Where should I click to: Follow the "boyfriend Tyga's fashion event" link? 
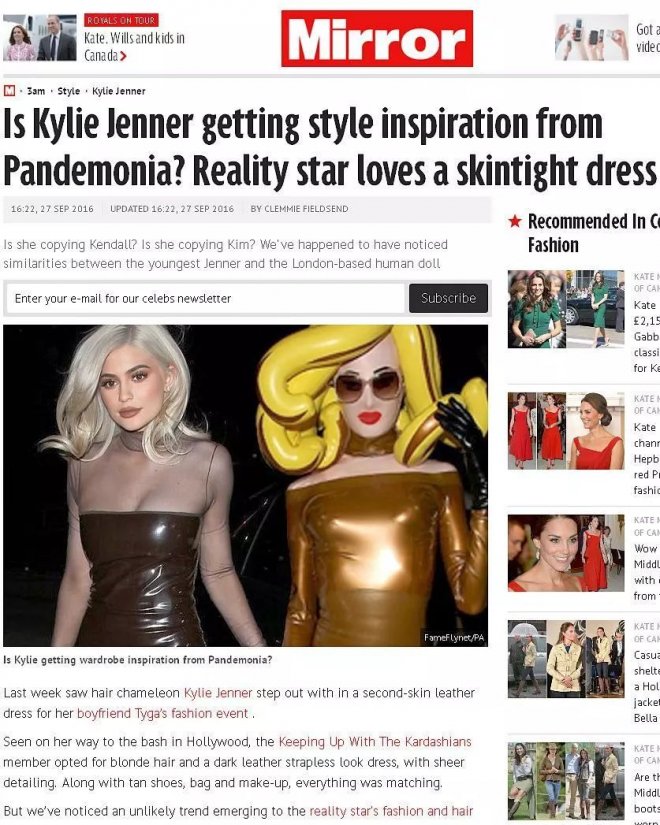(x=163, y=713)
